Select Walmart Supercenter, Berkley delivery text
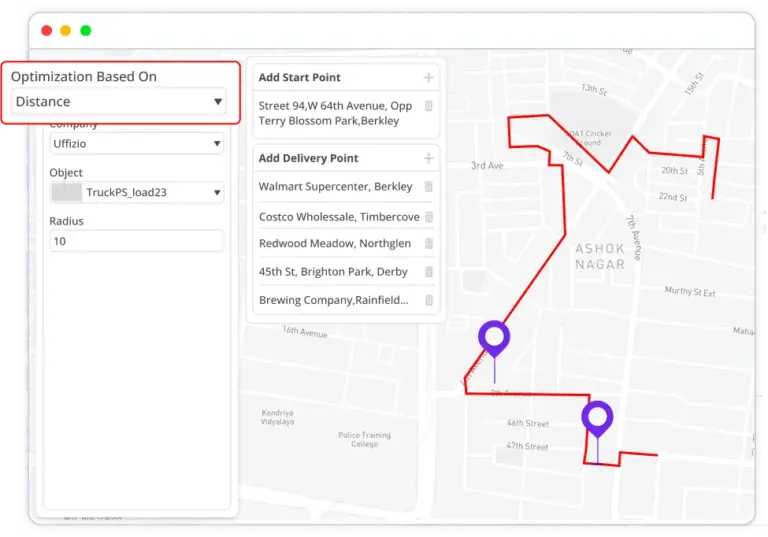Image resolution: width=768 pixels, height=537 pixels. (x=335, y=187)
